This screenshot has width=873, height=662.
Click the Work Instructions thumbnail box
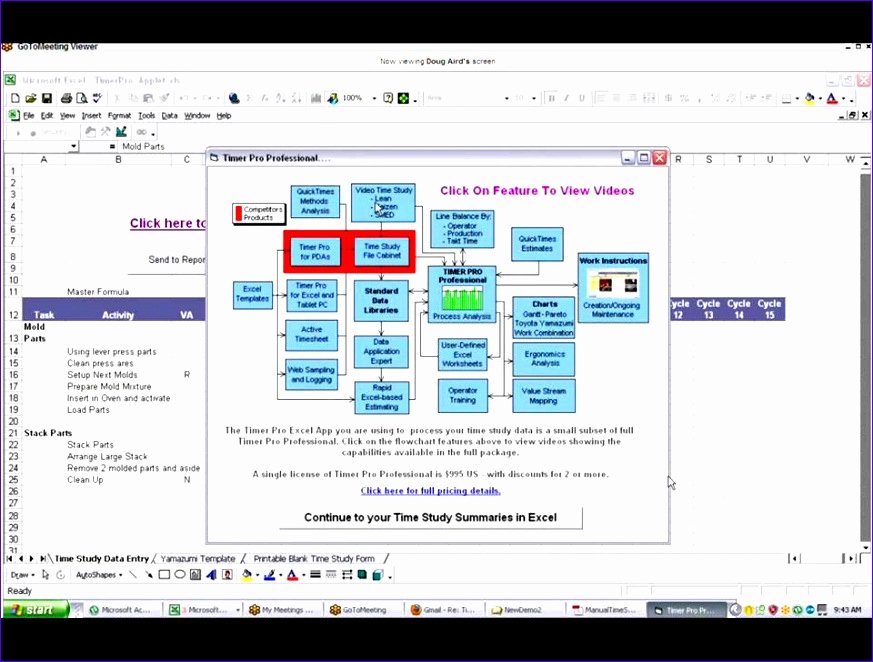613,287
